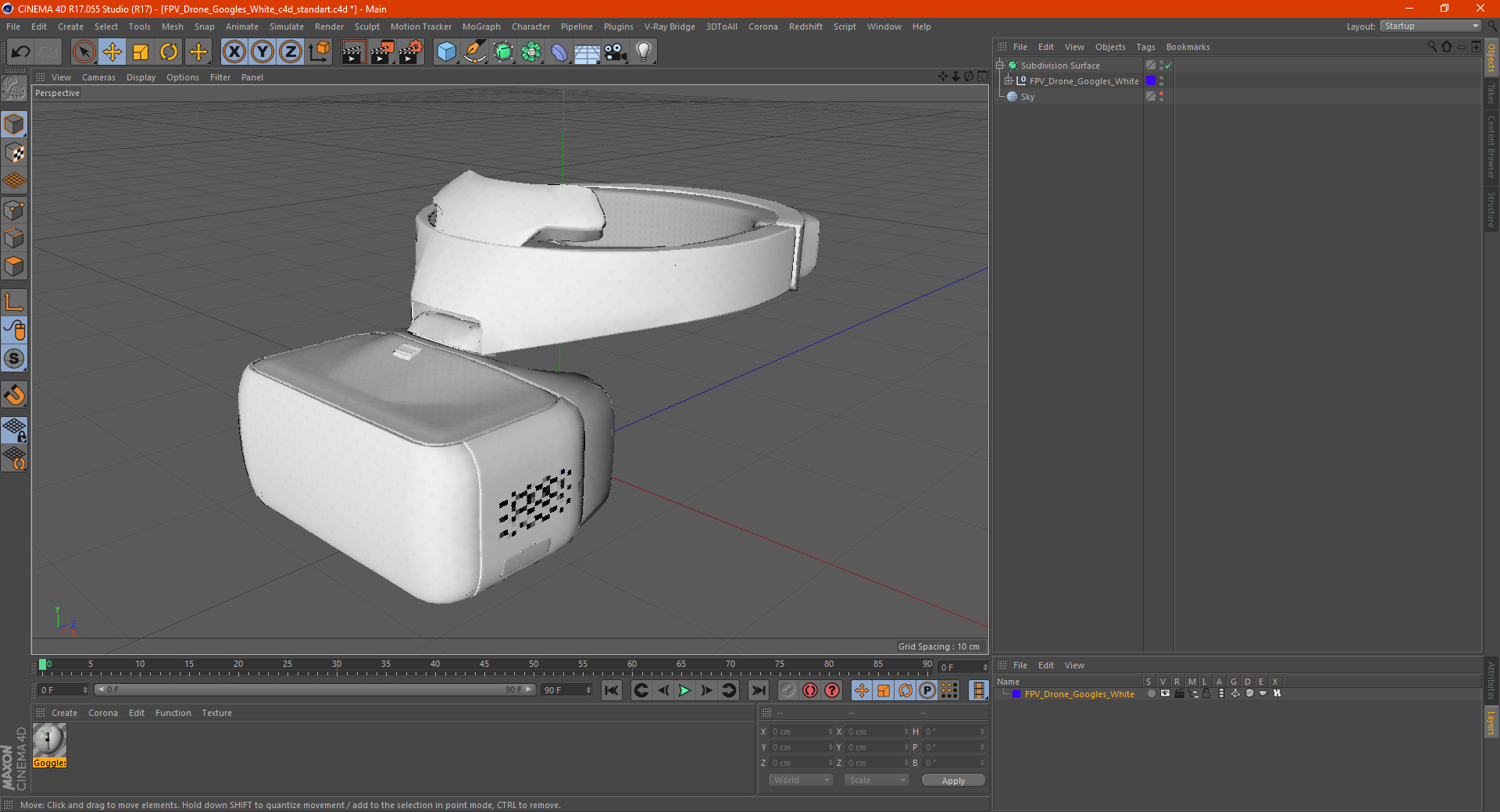Toggle Z axis lock
The width and height of the screenshot is (1500, 812).
tap(291, 52)
